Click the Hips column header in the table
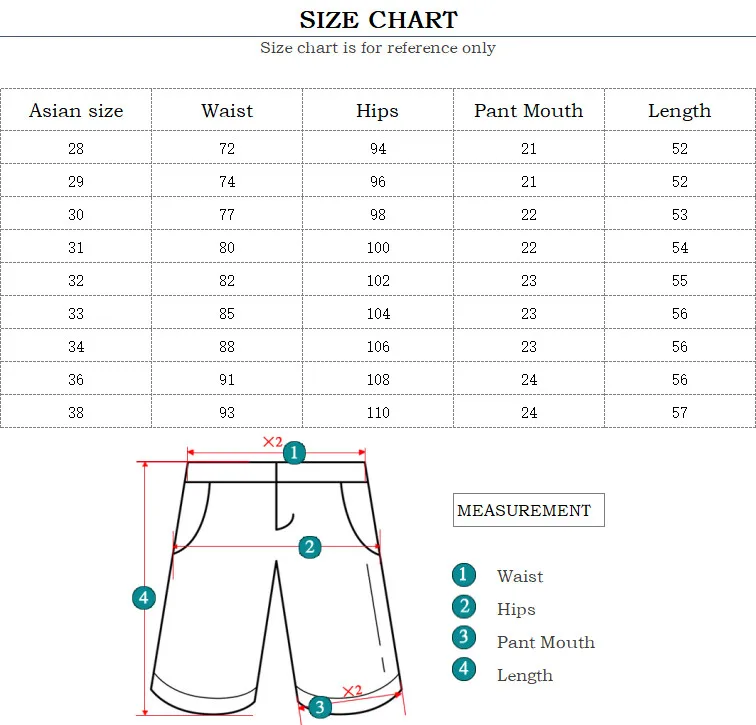 pos(377,111)
